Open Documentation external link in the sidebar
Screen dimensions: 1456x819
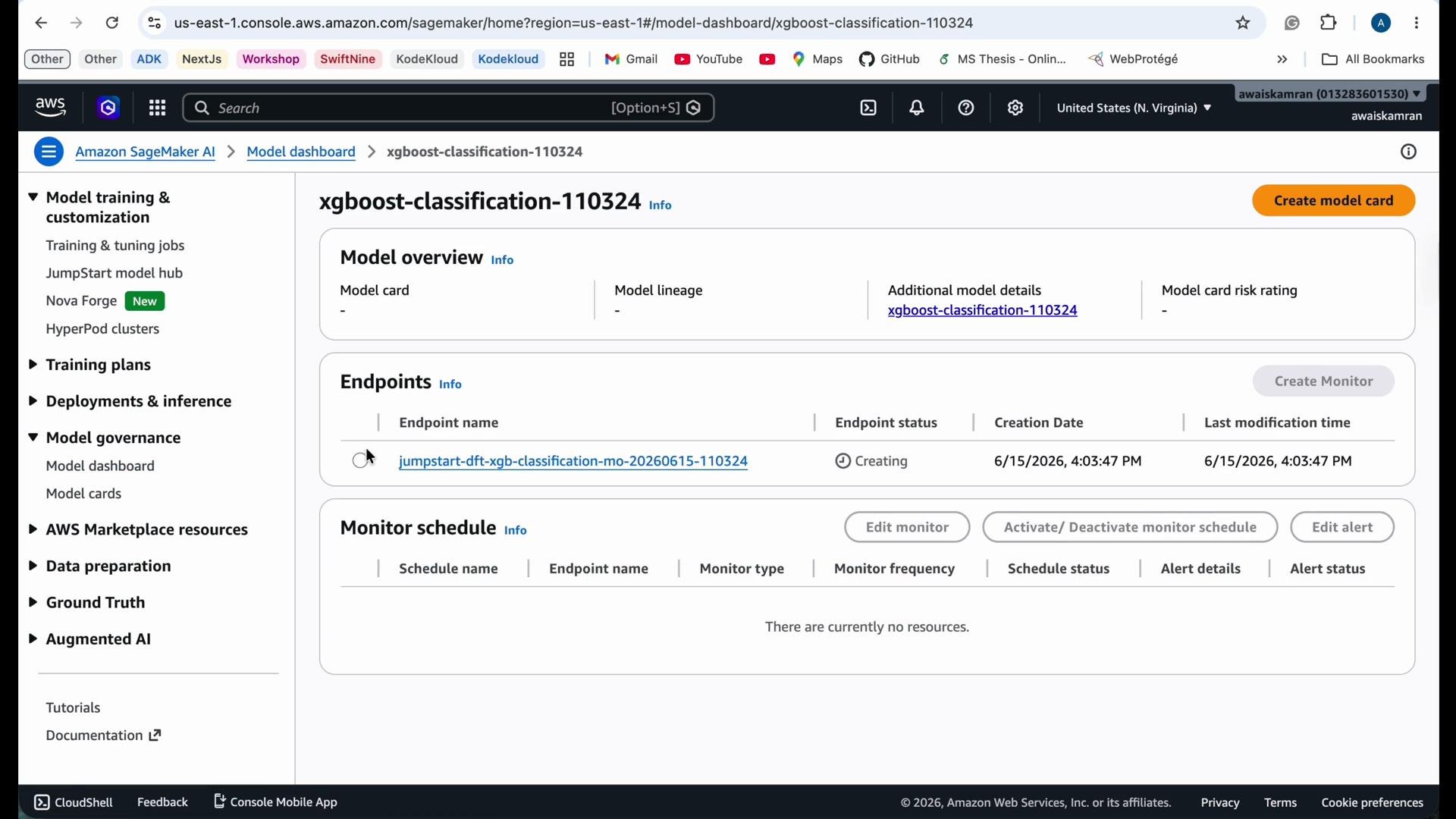pos(103,736)
